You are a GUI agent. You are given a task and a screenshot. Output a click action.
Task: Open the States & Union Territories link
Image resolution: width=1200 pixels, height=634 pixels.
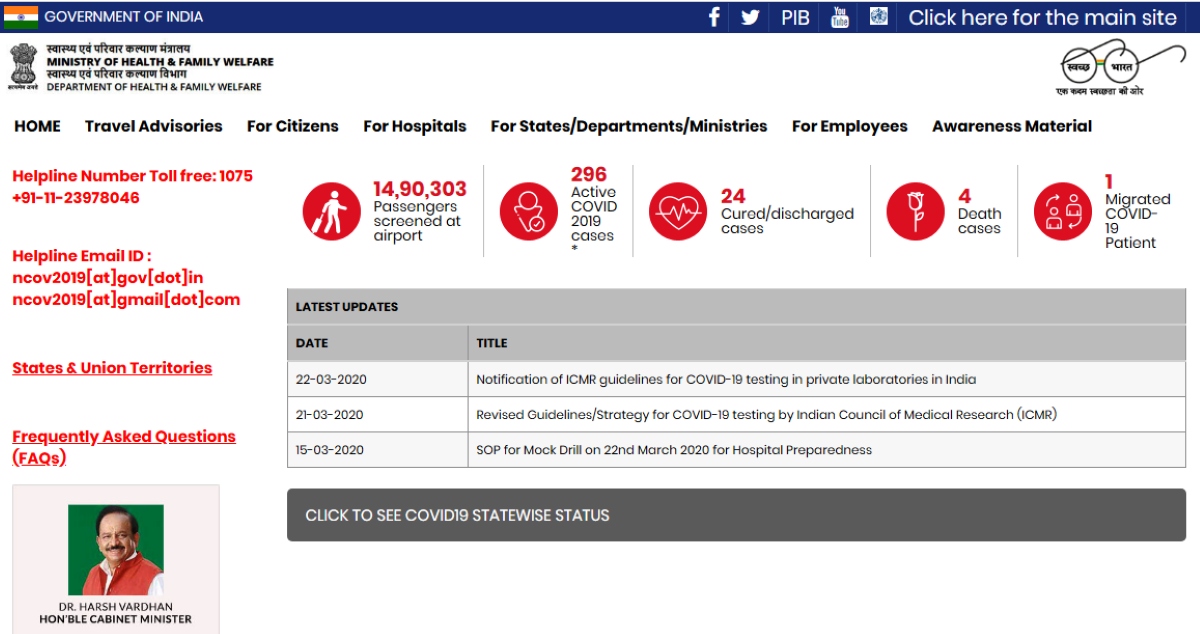pos(112,368)
